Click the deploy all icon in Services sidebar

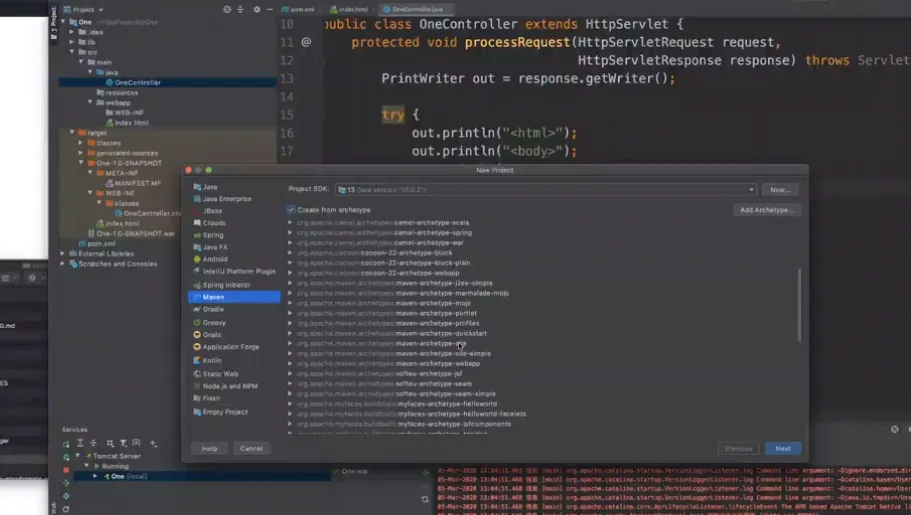[x=66, y=483]
